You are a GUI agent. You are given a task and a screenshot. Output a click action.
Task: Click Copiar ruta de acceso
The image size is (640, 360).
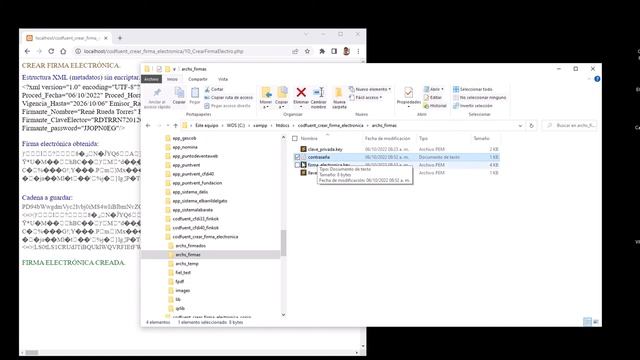click(x=229, y=98)
